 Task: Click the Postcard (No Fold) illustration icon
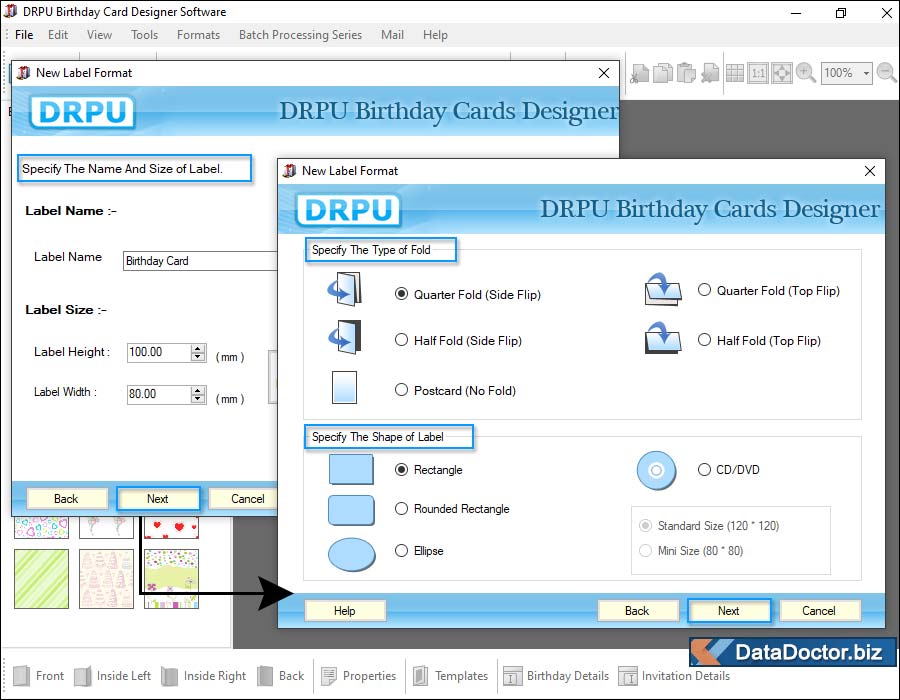[x=344, y=387]
